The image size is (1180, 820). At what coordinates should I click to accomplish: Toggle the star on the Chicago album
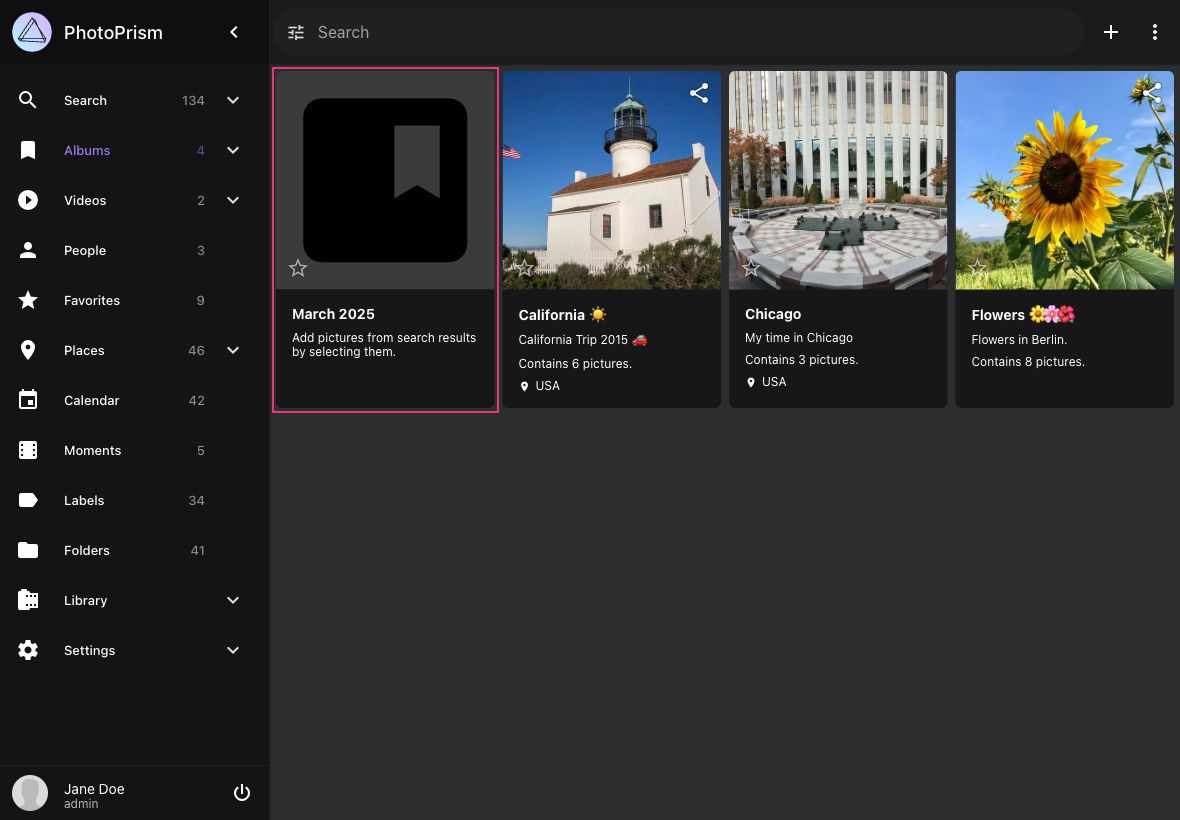click(751, 268)
